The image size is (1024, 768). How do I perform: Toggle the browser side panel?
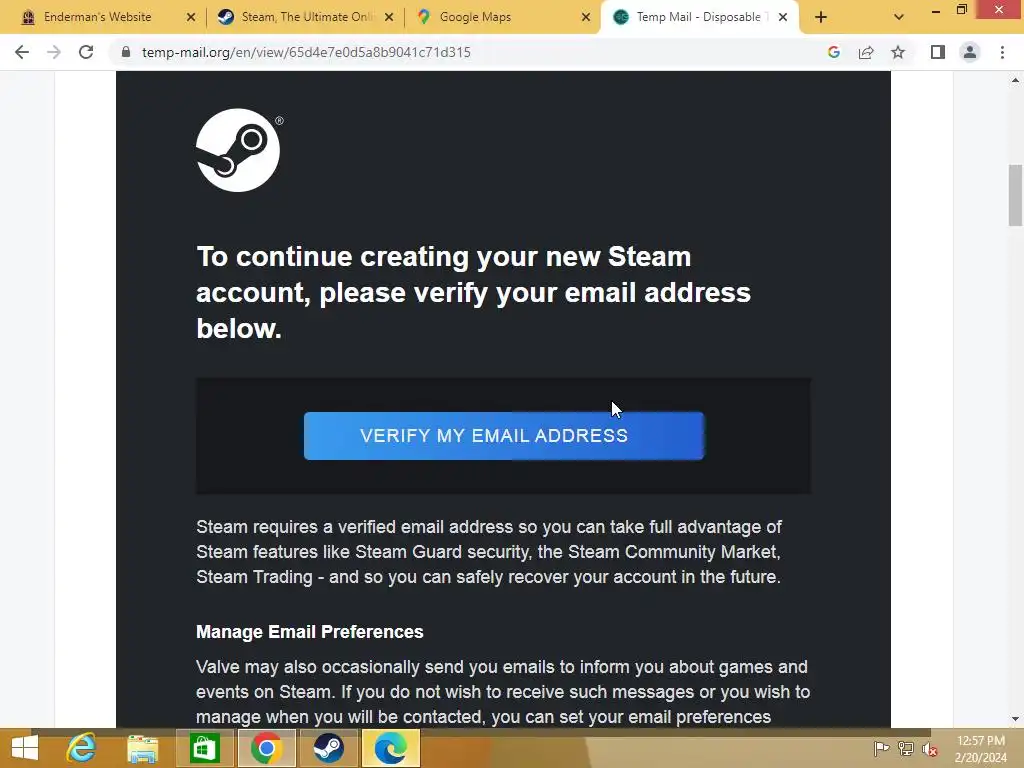coord(938,52)
